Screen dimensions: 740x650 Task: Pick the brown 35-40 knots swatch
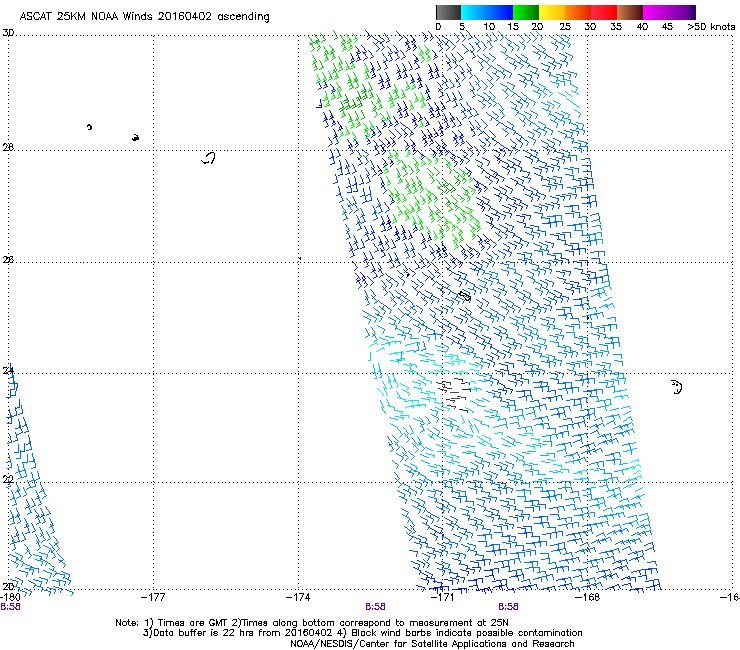tap(630, 12)
